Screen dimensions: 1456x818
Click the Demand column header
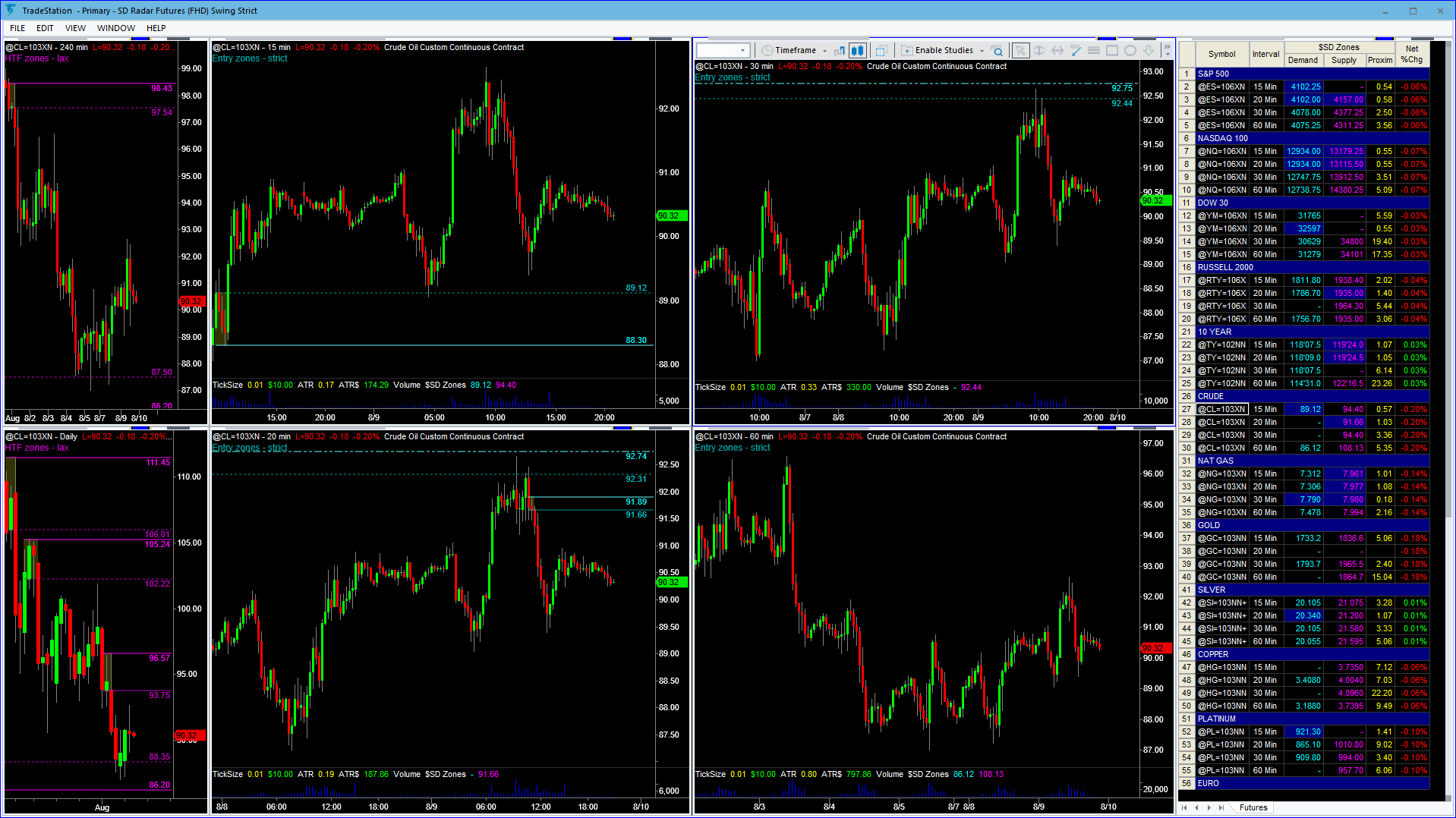pyautogui.click(x=1303, y=61)
